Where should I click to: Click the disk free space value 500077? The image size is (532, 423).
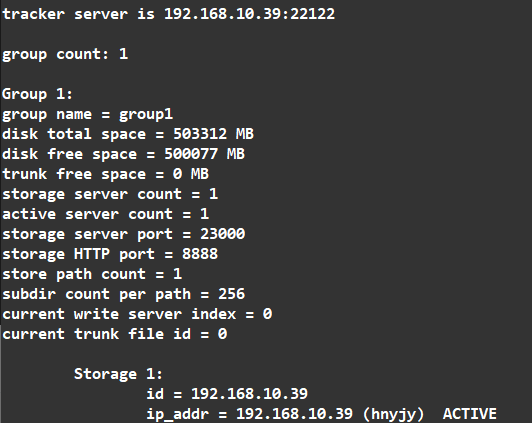pos(191,154)
